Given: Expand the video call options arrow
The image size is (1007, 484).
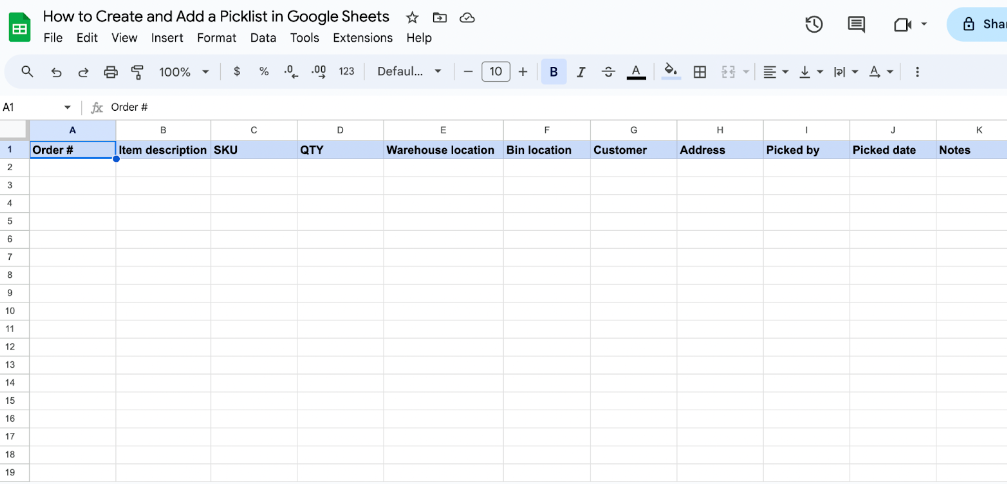Looking at the screenshot, I should (x=924, y=24).
